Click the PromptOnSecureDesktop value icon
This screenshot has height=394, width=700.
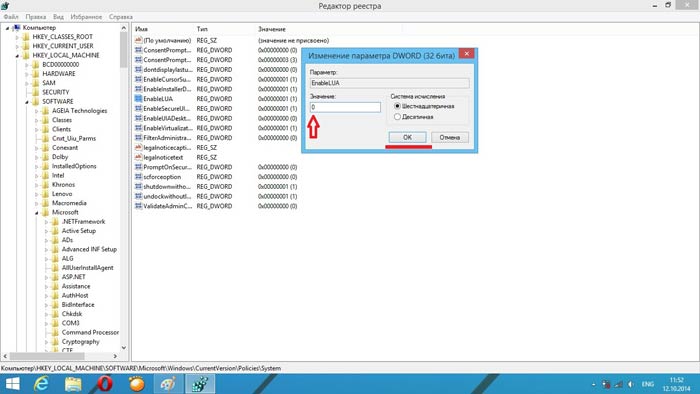(138, 167)
